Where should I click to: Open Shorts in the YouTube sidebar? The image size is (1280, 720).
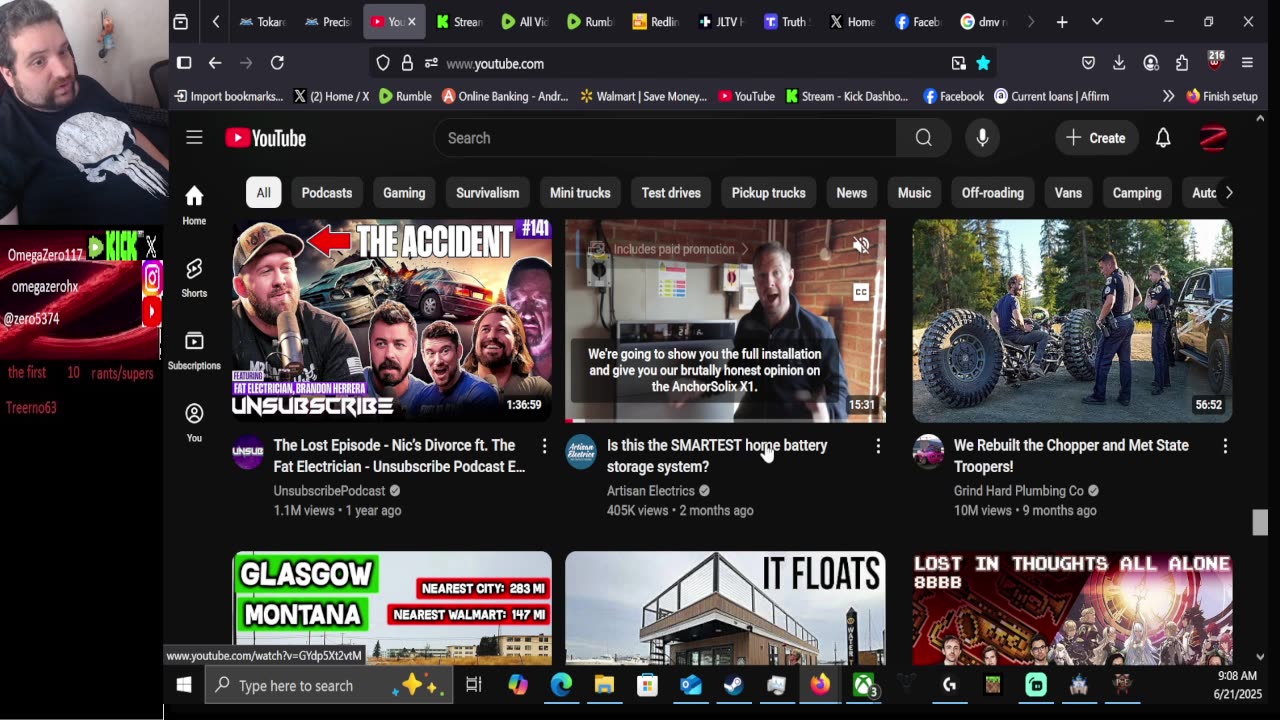click(x=194, y=278)
